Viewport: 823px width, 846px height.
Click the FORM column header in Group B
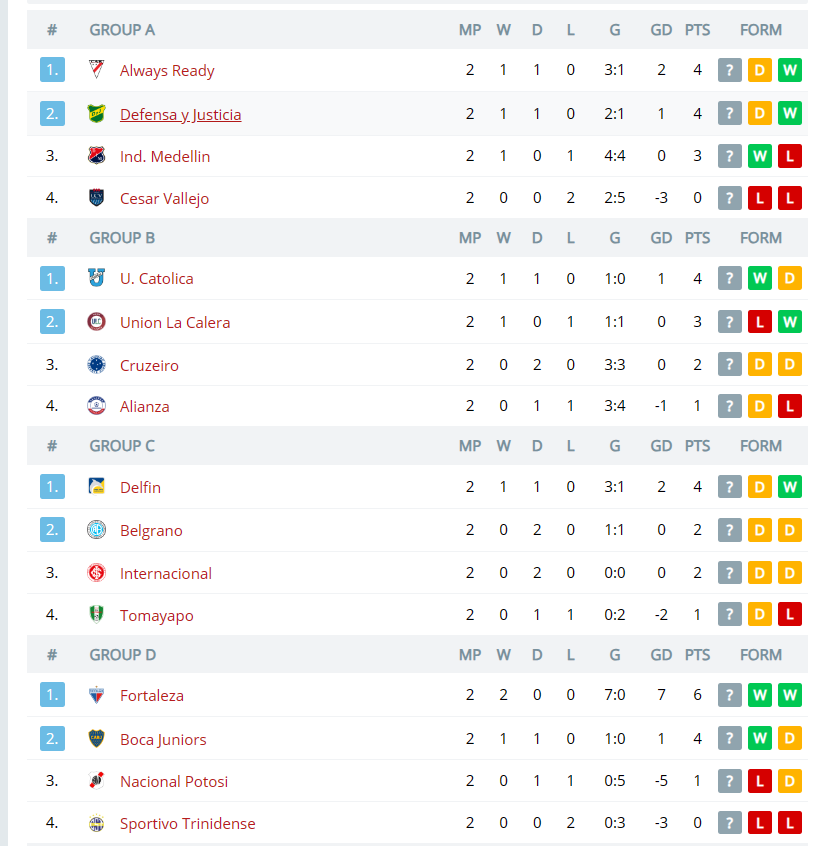760,238
